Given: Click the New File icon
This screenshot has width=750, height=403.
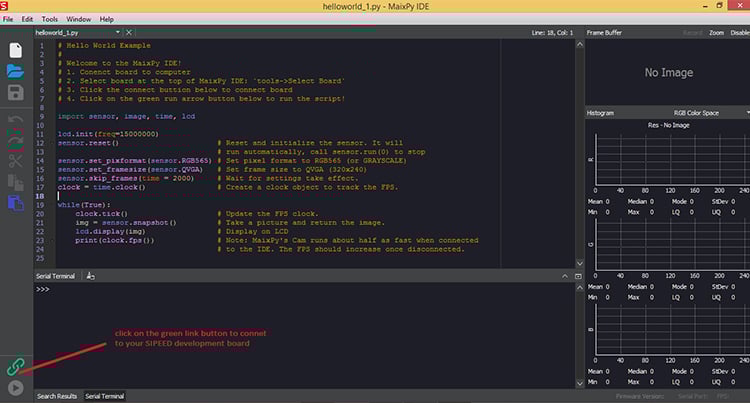Looking at the screenshot, I should click(x=15, y=49).
